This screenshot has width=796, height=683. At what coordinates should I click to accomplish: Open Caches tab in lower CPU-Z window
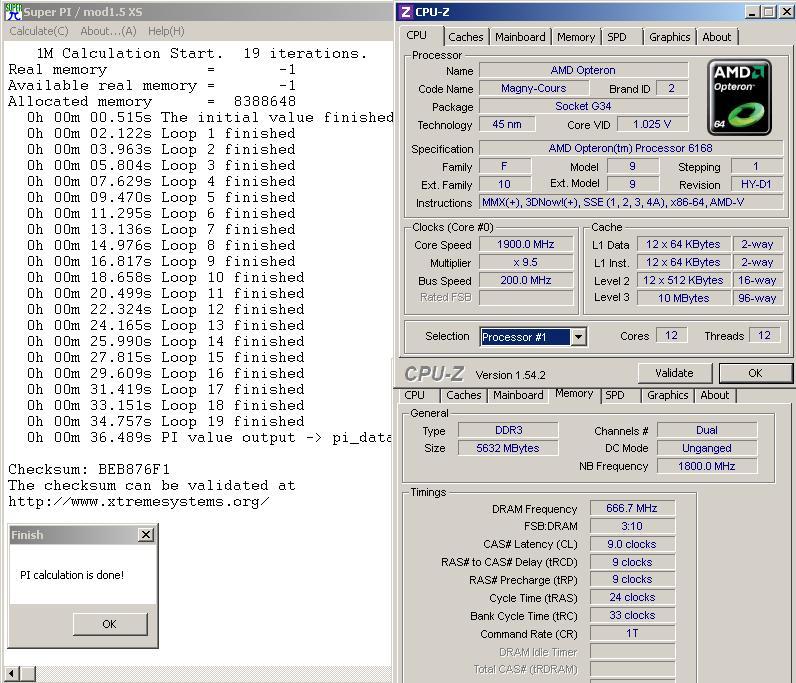pos(463,395)
